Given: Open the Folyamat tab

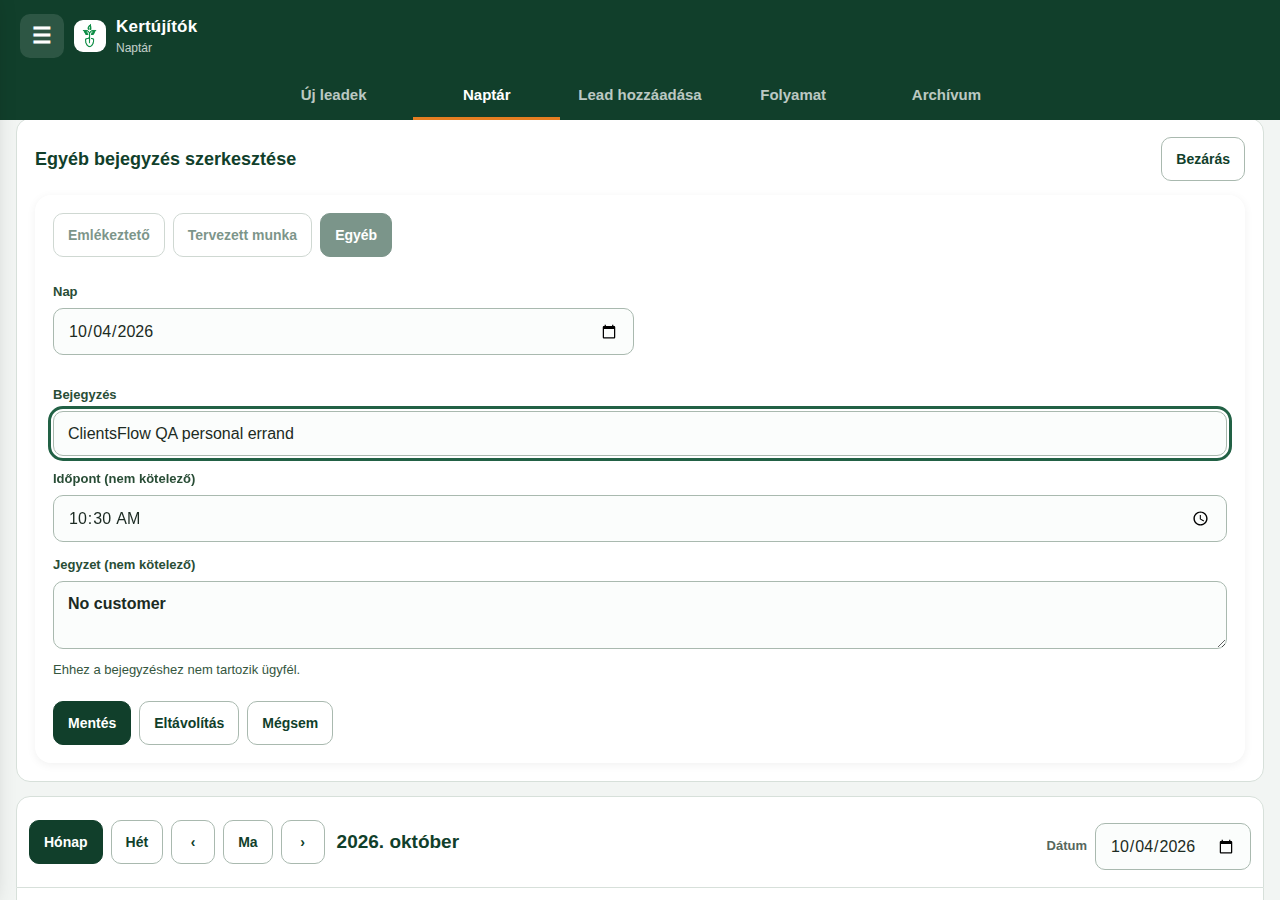Looking at the screenshot, I should tap(793, 95).
